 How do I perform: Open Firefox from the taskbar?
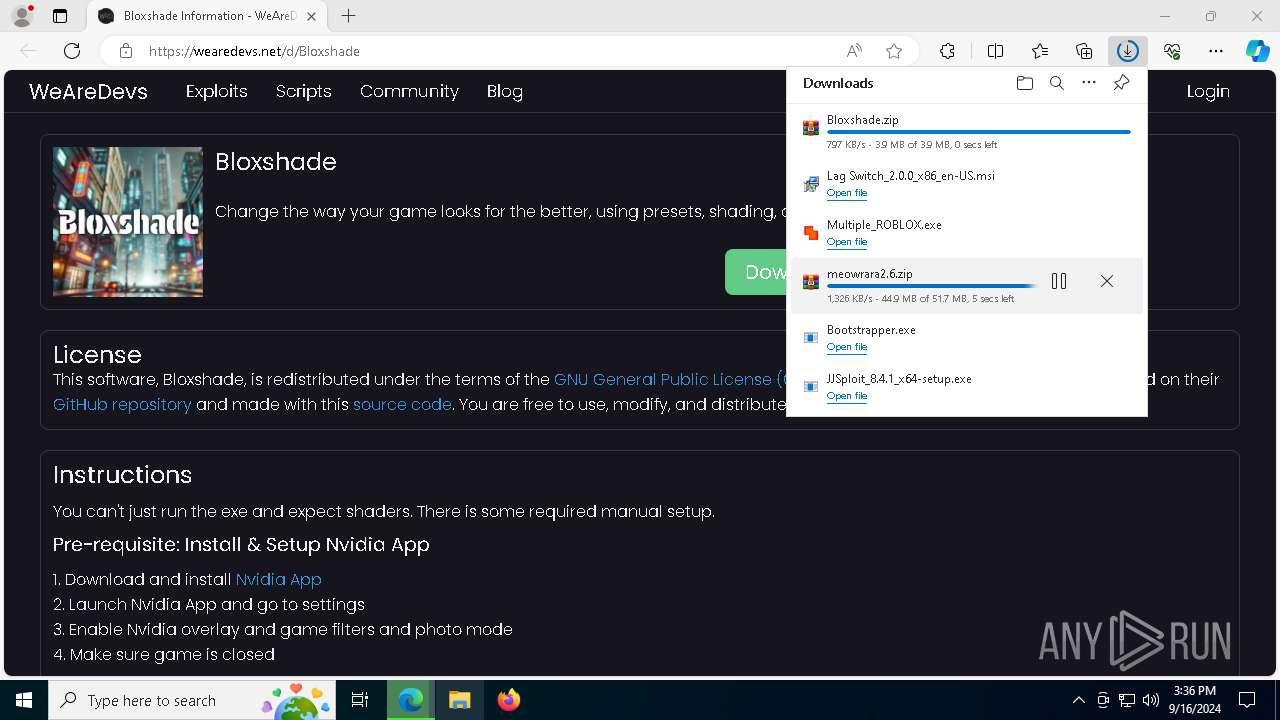pos(508,700)
